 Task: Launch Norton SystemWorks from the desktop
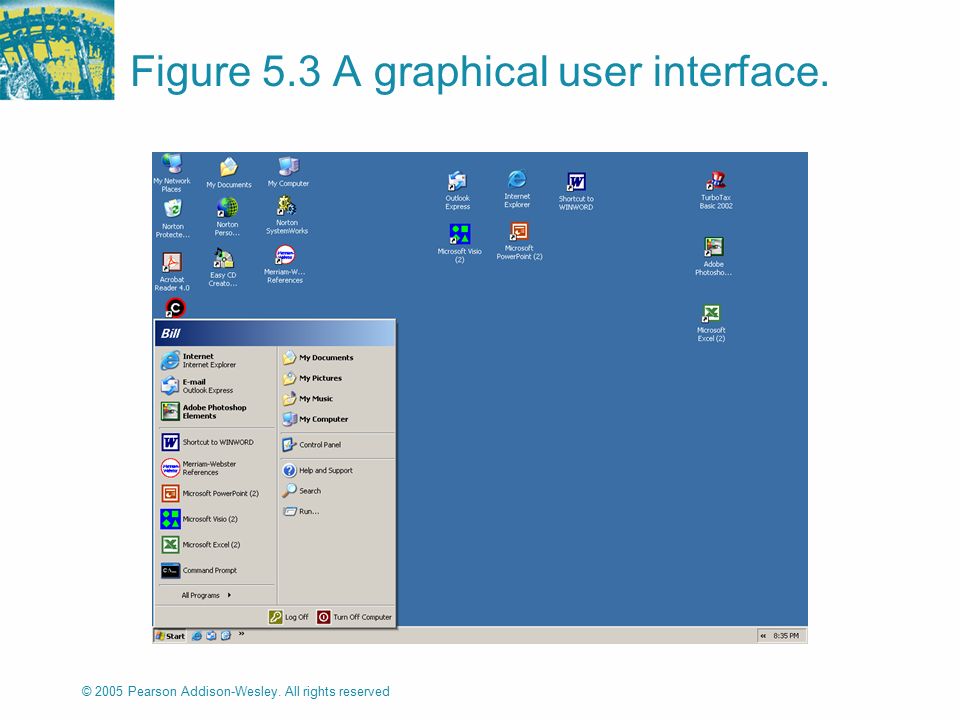pyautogui.click(x=287, y=216)
